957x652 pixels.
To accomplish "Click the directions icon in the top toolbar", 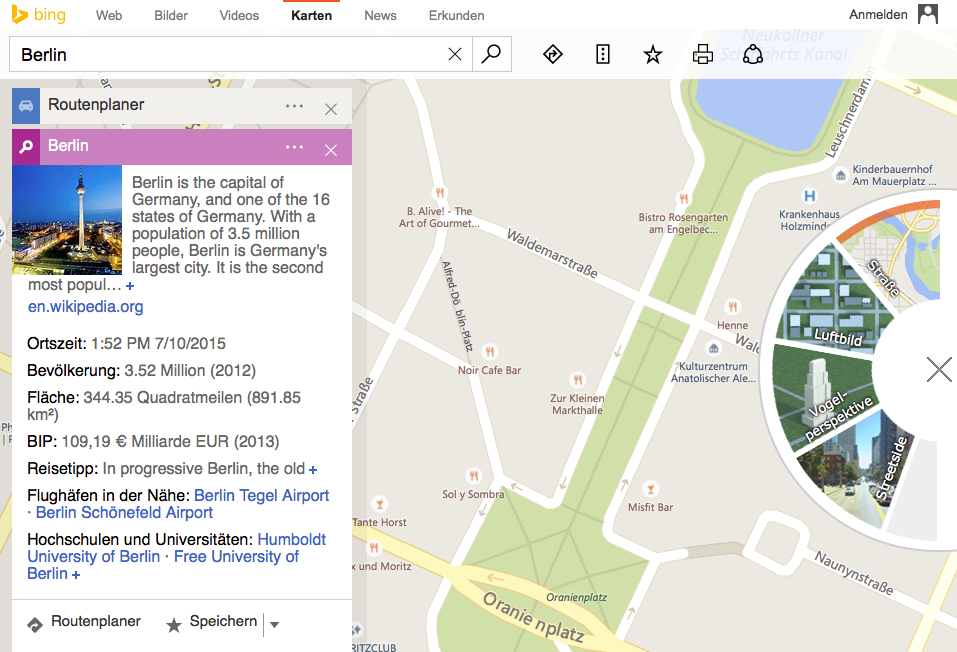I will (552, 55).
